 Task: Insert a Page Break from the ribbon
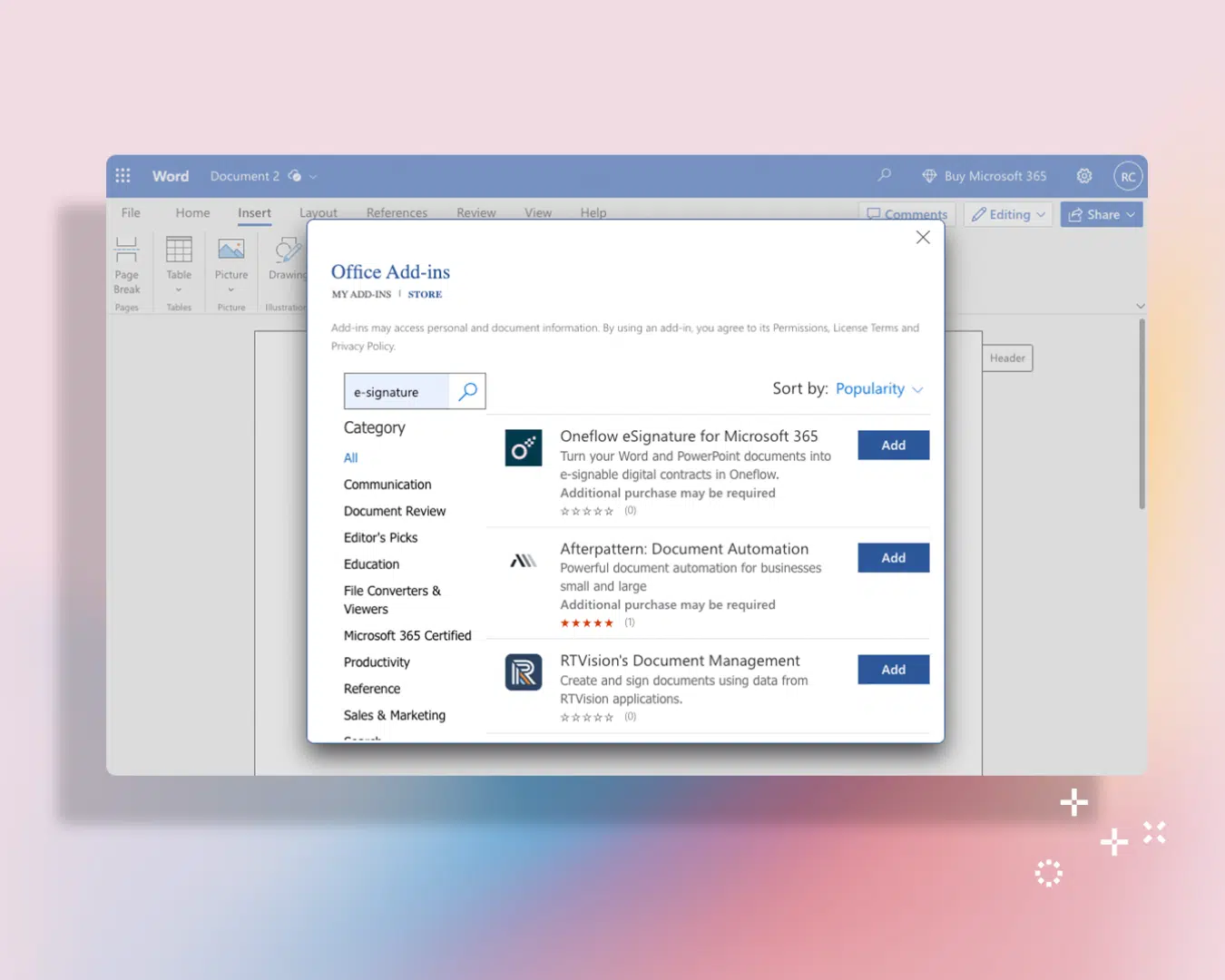(127, 265)
